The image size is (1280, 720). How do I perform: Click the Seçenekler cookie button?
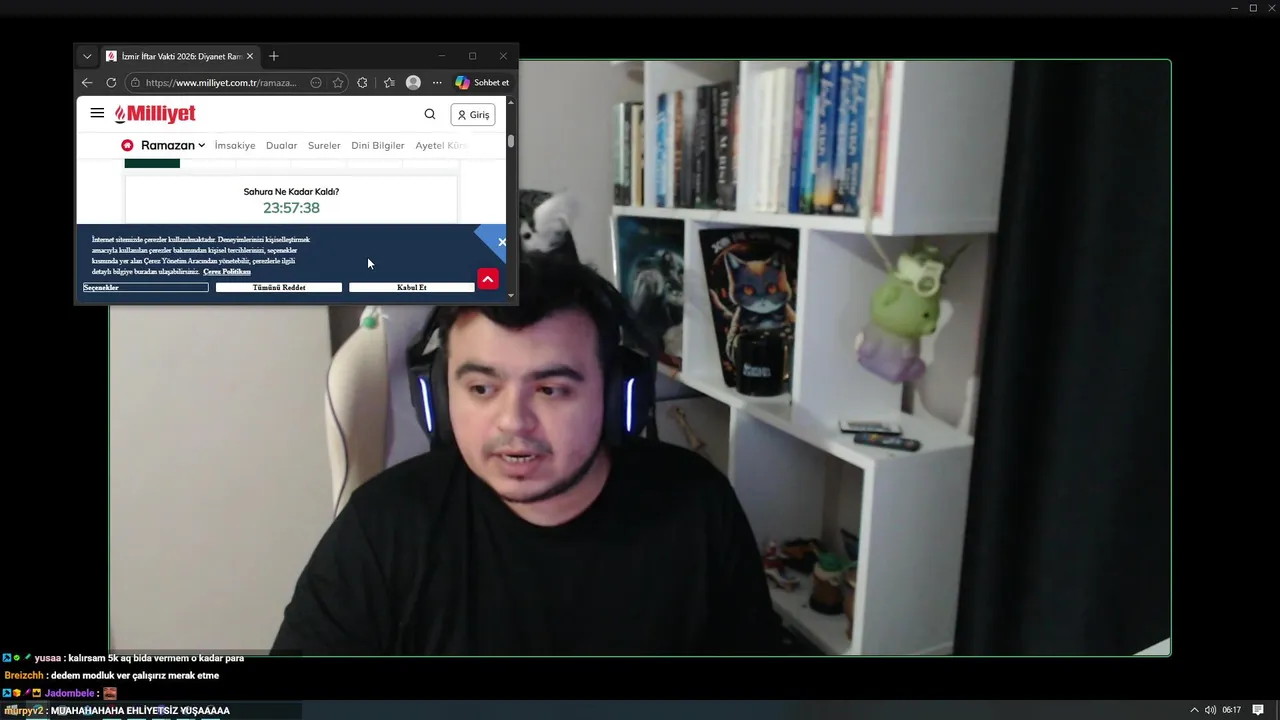click(146, 288)
